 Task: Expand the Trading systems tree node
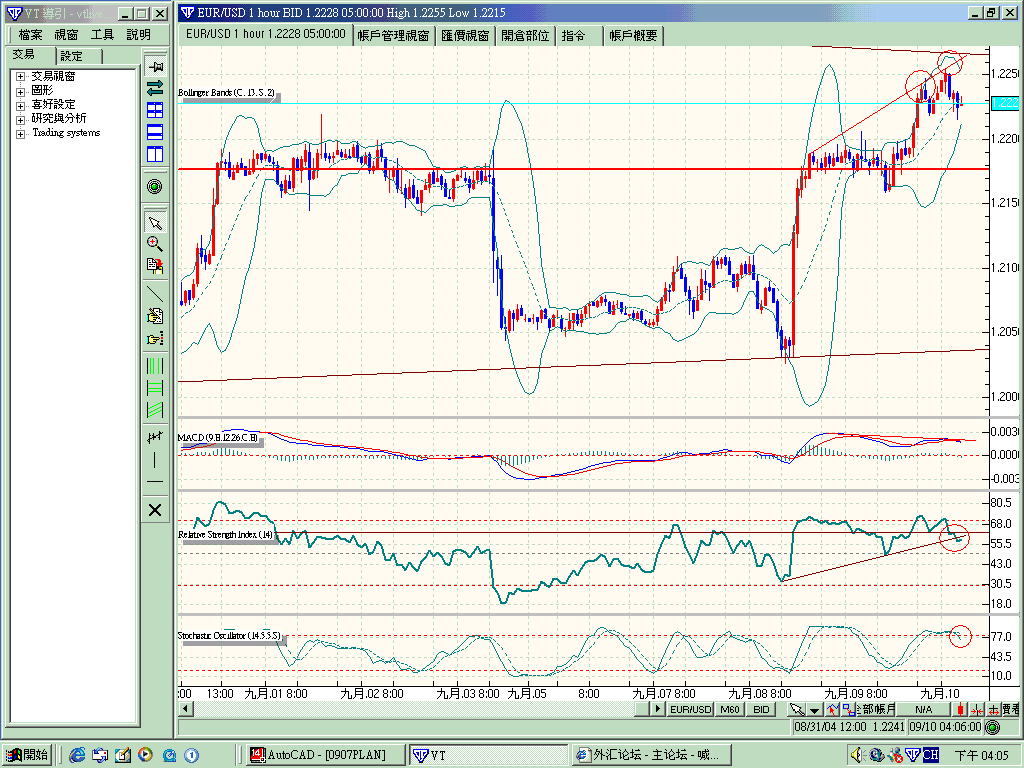(20, 133)
